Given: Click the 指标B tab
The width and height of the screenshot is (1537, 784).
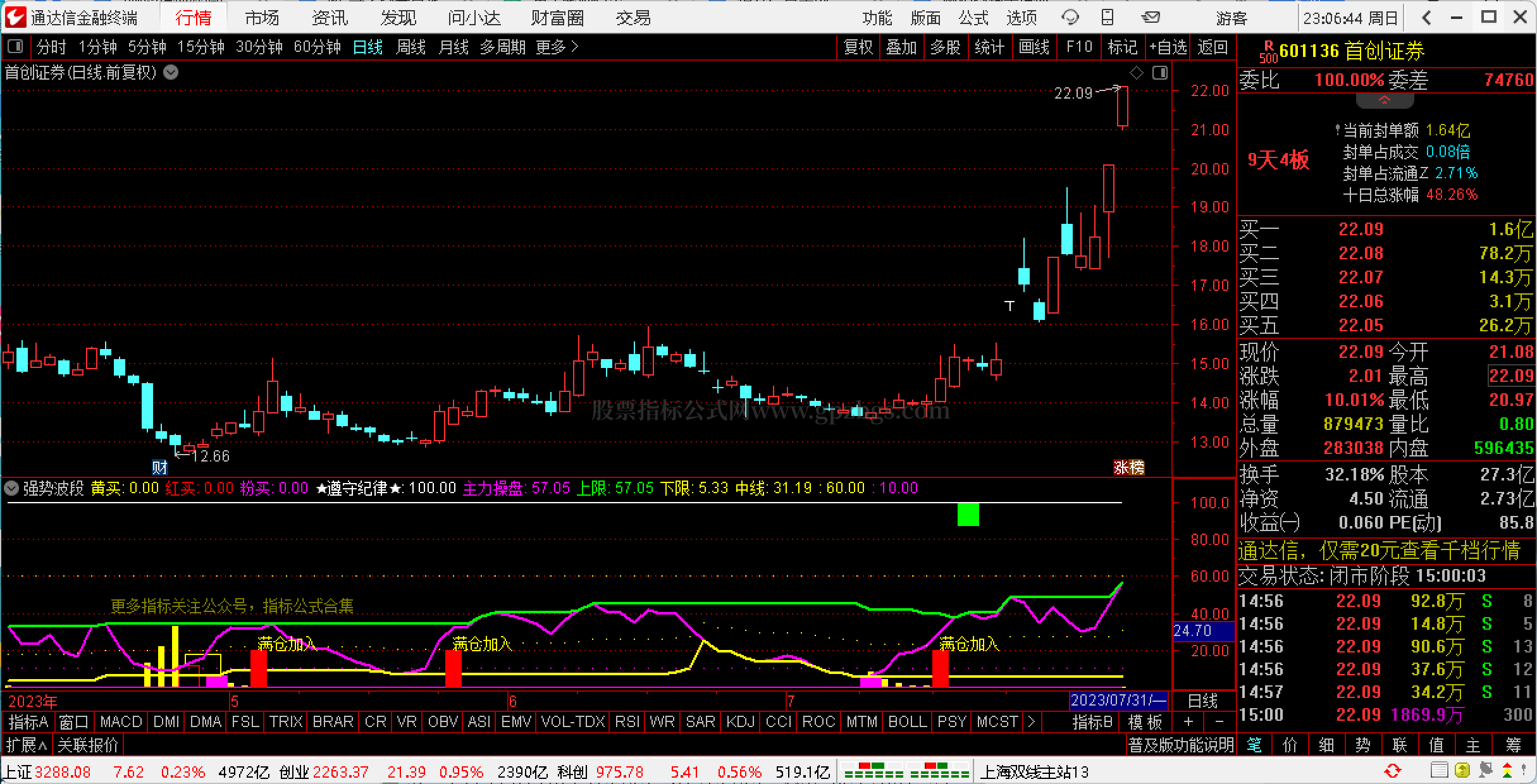Looking at the screenshot, I should click(1092, 721).
